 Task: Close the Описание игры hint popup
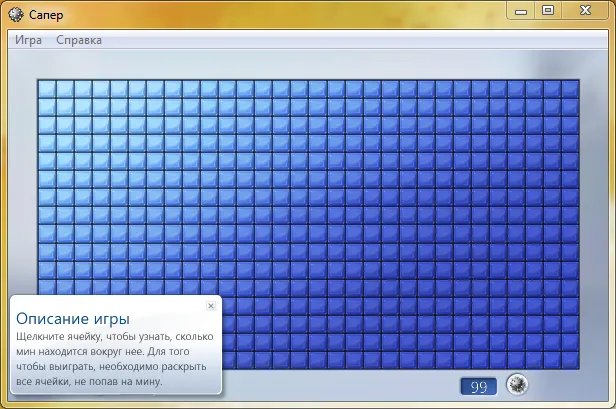point(210,306)
